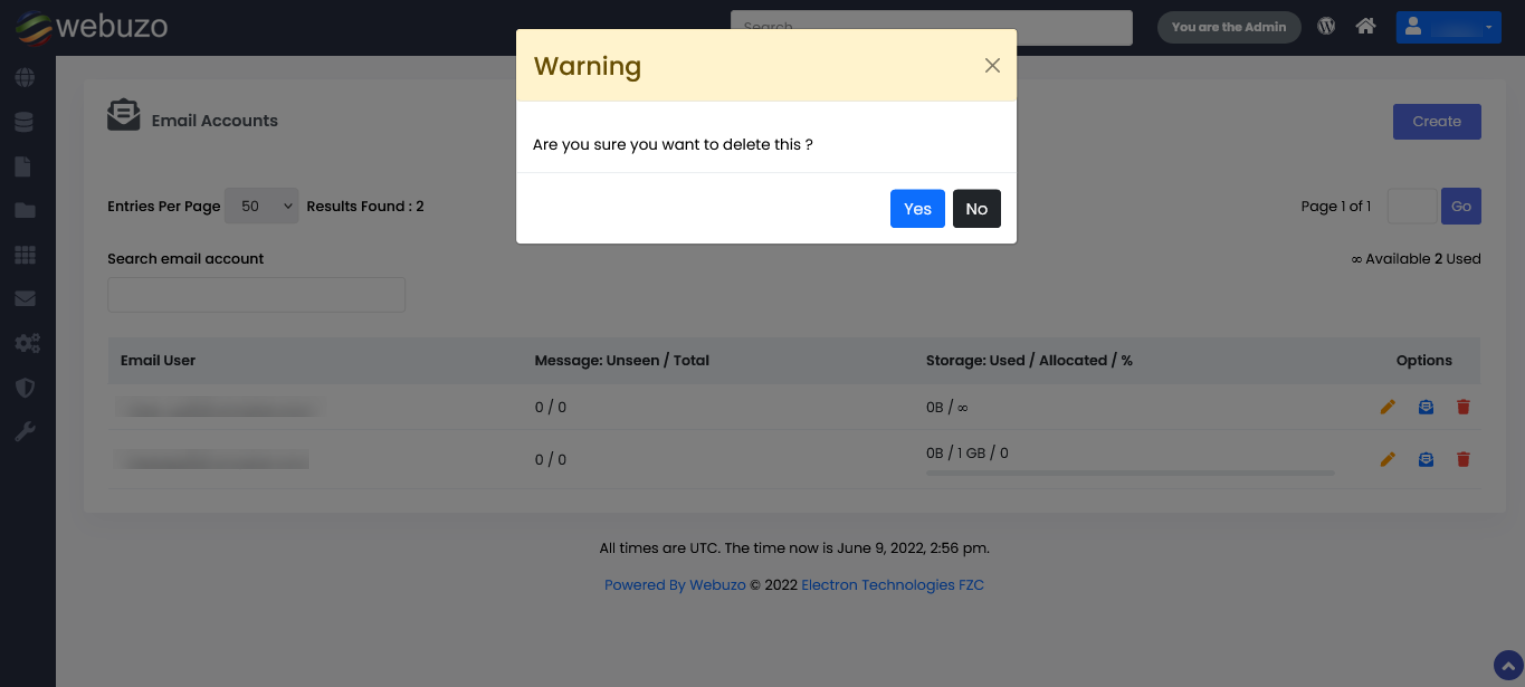Open the File Manager icon in sidebar
The height and width of the screenshot is (687, 1525).
25,166
